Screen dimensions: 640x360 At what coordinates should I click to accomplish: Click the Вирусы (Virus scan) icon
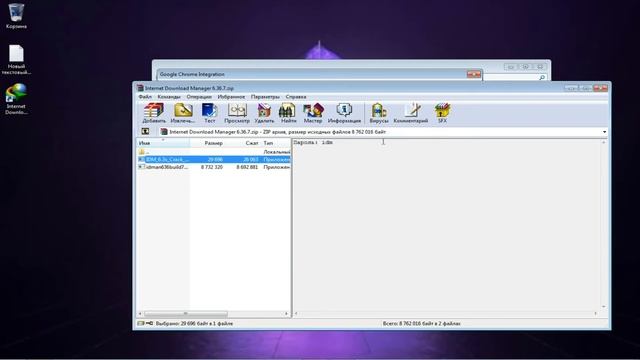point(379,113)
